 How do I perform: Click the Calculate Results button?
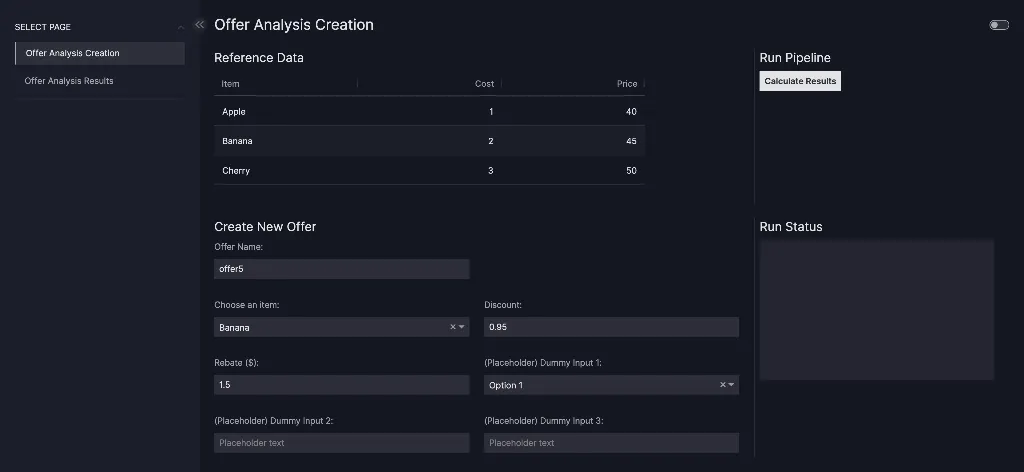[x=800, y=81]
